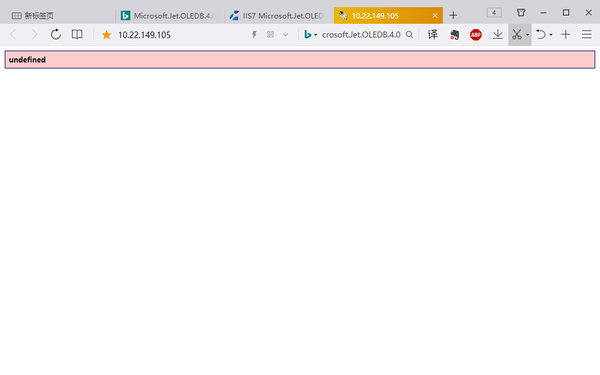Open the Adblock Plus extension
This screenshot has height=375, width=600.
[x=476, y=35]
